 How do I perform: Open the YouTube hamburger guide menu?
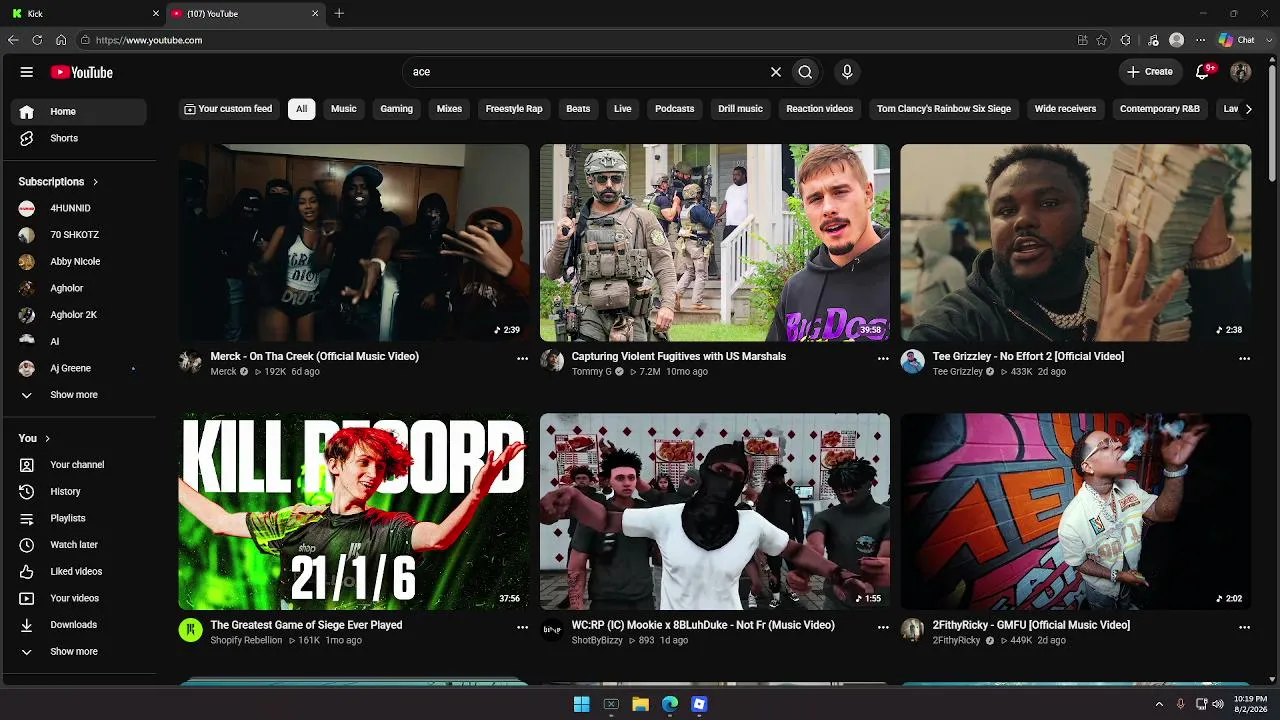(x=27, y=72)
